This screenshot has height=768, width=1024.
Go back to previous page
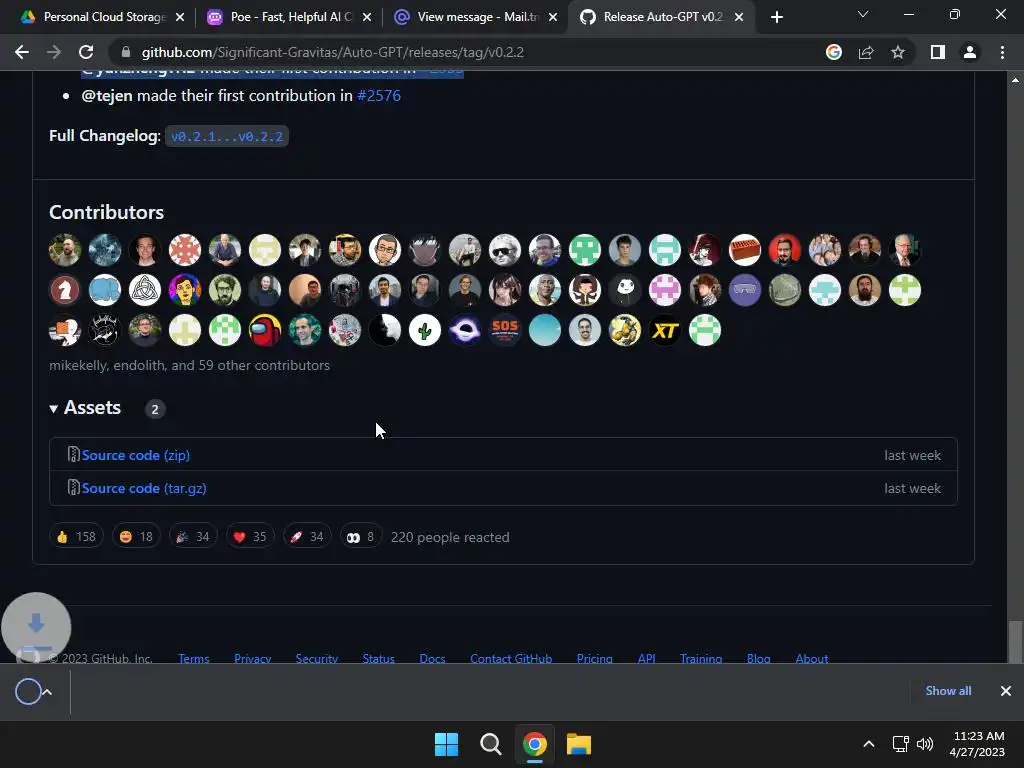pyautogui.click(x=22, y=52)
